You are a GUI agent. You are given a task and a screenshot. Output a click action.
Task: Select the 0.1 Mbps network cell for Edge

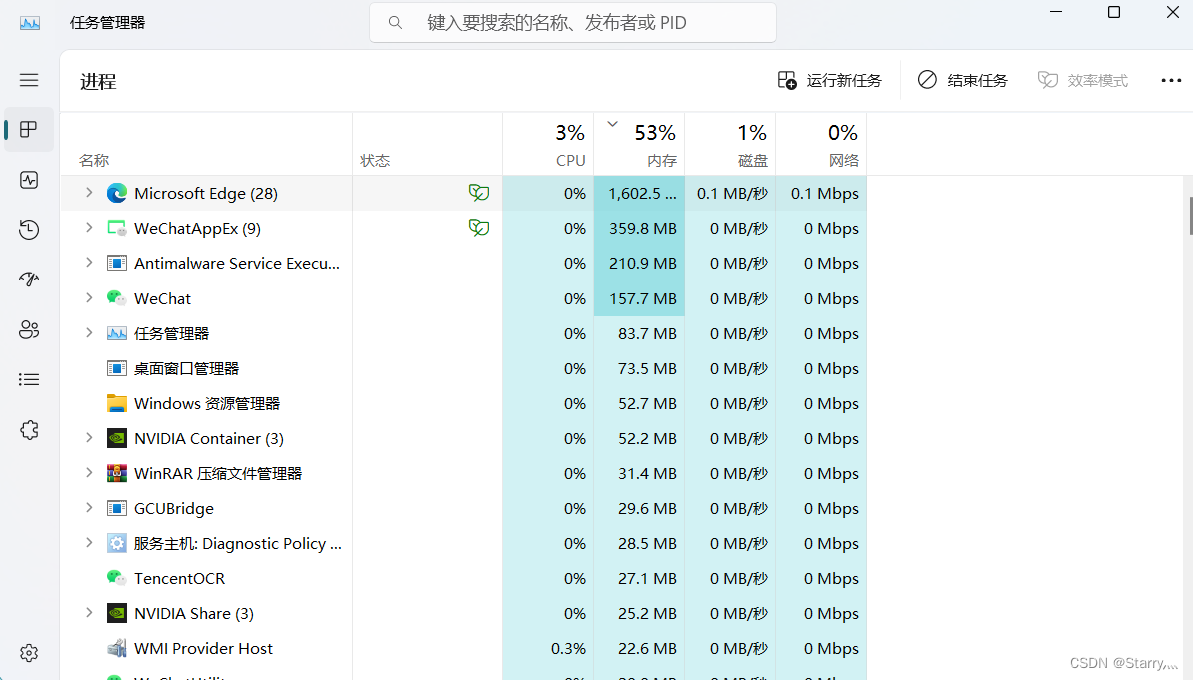(x=821, y=193)
